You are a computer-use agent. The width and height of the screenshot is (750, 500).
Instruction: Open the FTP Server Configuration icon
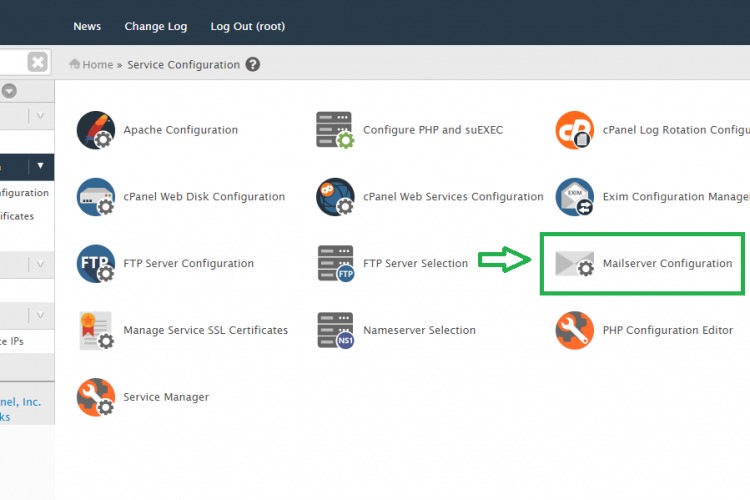point(96,264)
